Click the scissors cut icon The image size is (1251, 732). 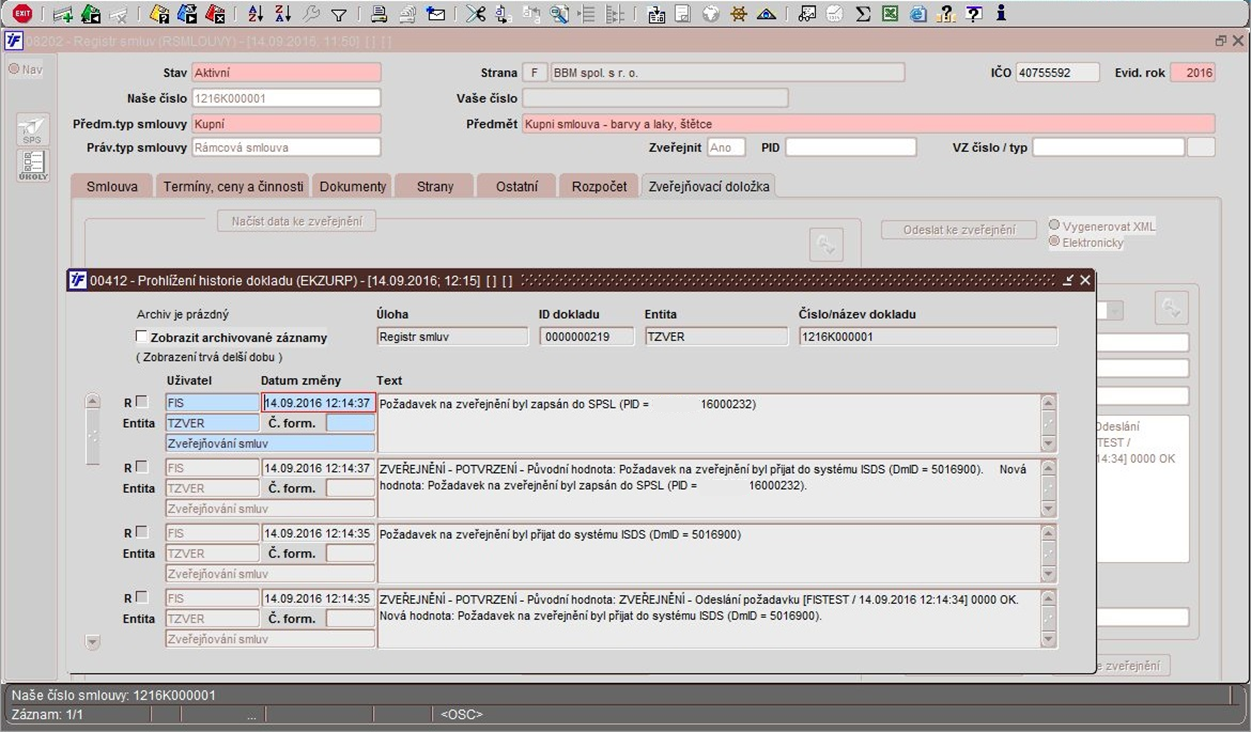(x=475, y=14)
